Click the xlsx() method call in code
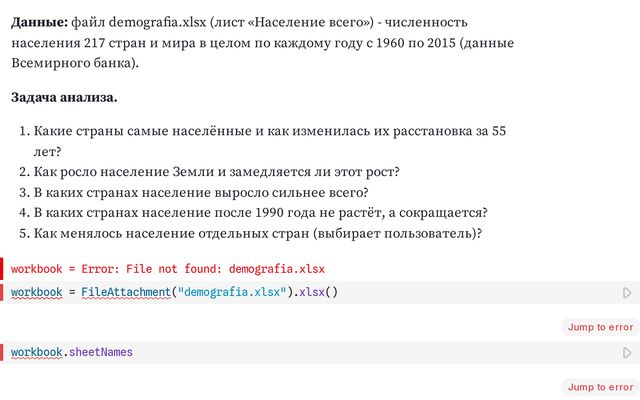The width and height of the screenshot is (640, 400). (318, 292)
